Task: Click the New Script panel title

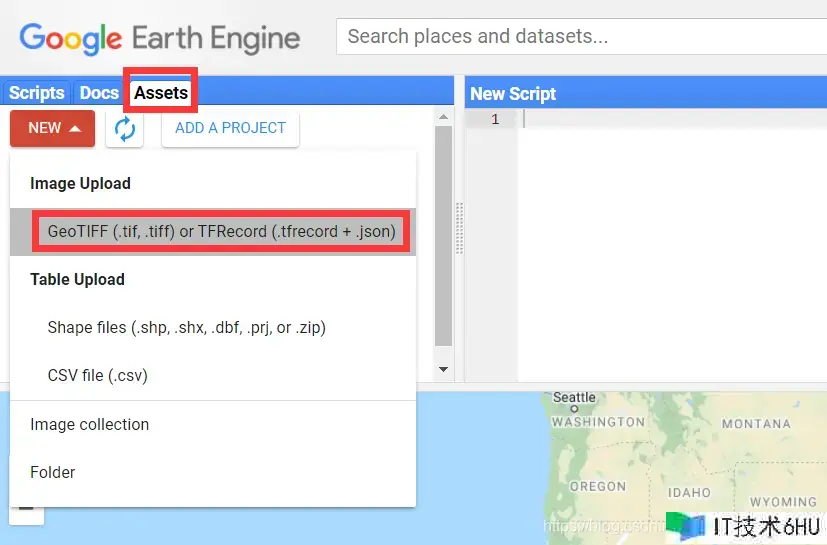Action: 513,94
